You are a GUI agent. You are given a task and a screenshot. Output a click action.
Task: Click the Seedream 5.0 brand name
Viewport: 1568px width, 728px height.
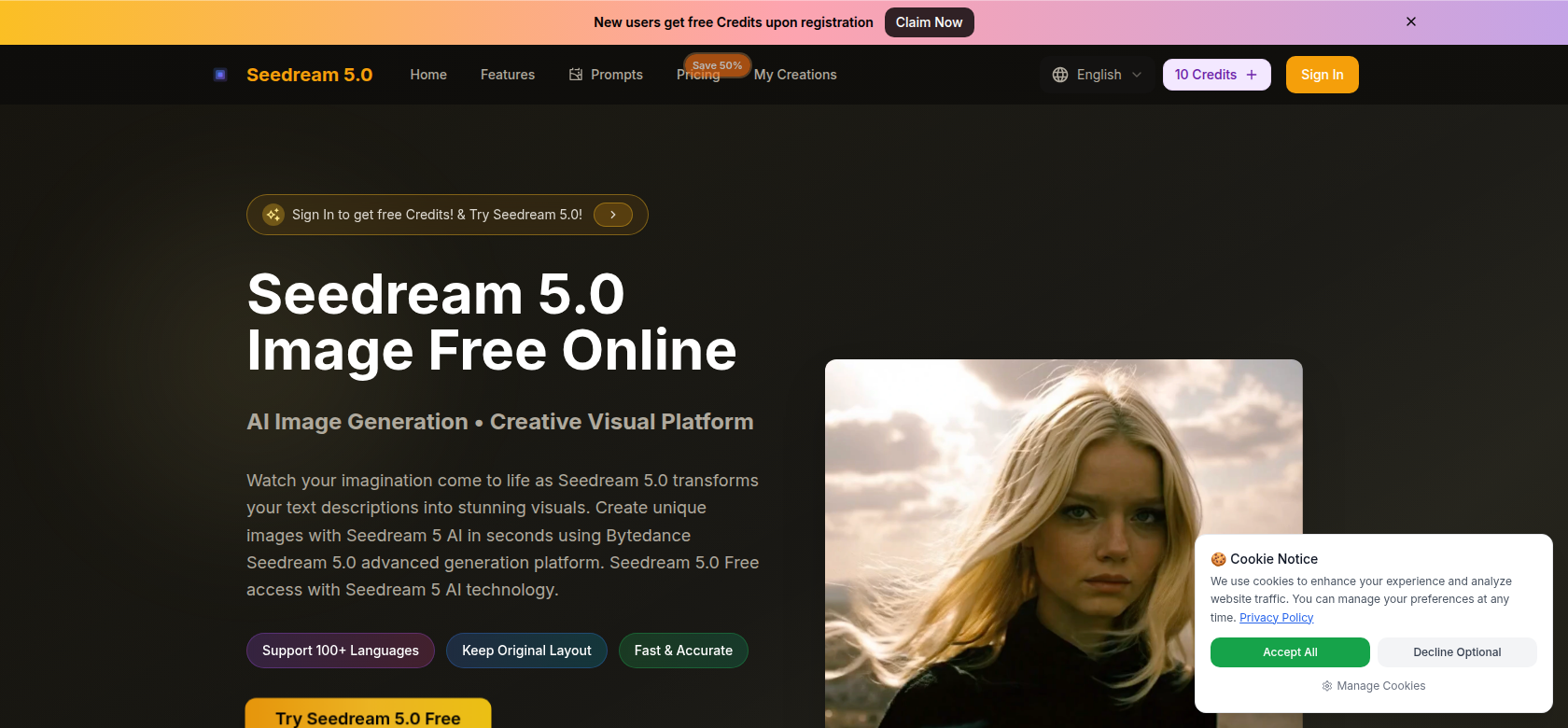(309, 75)
